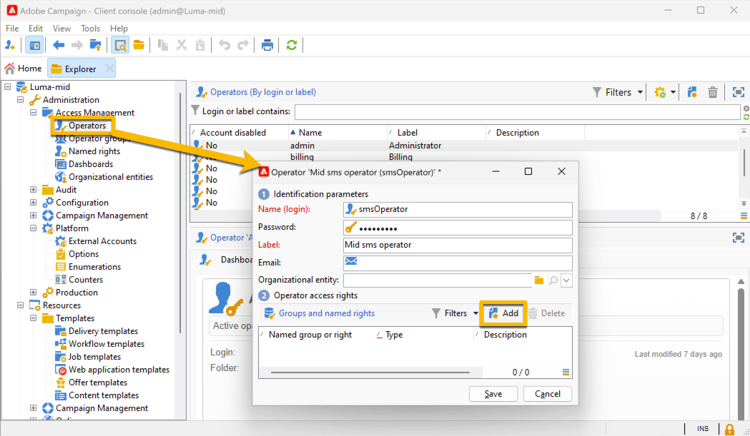Click the undo arrow icon
This screenshot has width=750, height=436.
point(224,45)
